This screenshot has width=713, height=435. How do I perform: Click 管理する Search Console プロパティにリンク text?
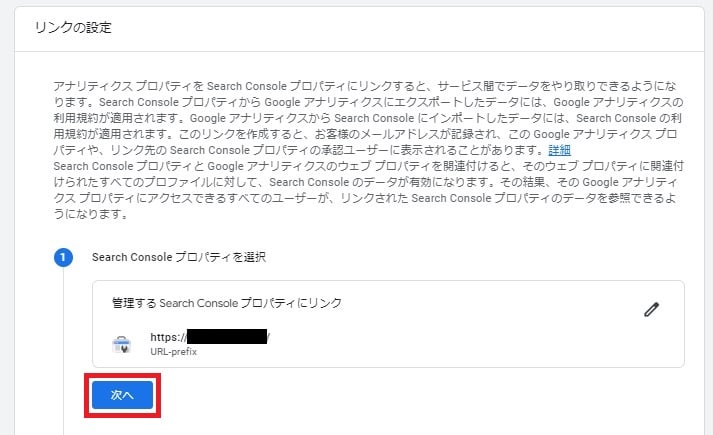pos(226,303)
